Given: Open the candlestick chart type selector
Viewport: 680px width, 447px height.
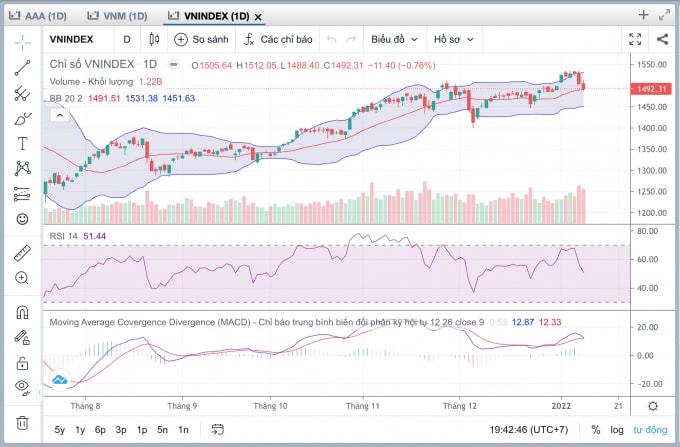Looking at the screenshot, I should click(154, 39).
